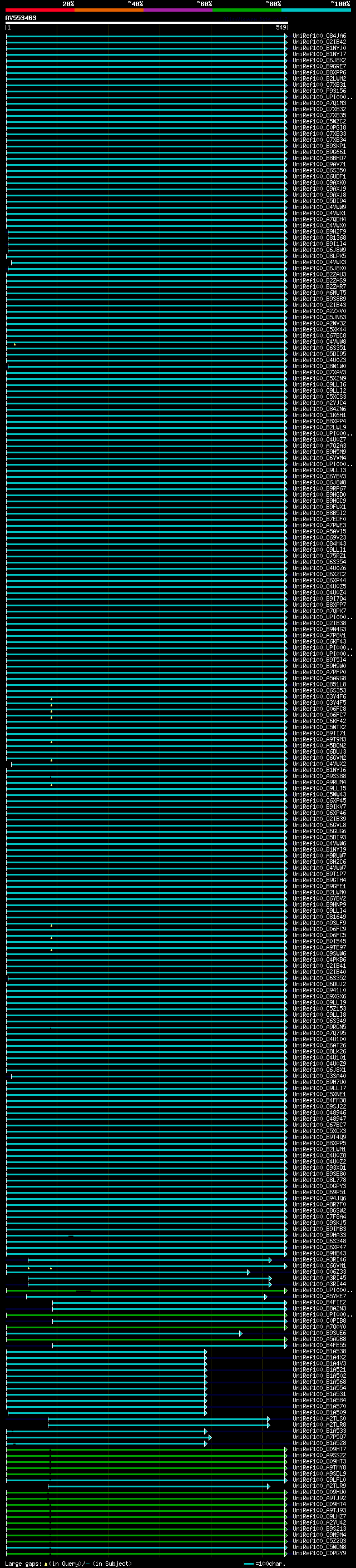Select hit label UniRef100_A9RUM4

pos(319,782)
